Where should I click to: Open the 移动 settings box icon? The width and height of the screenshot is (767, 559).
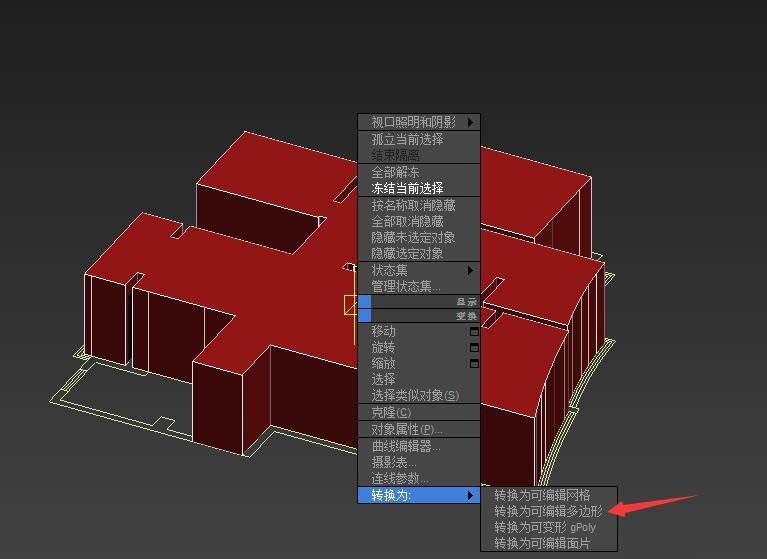pos(474,332)
